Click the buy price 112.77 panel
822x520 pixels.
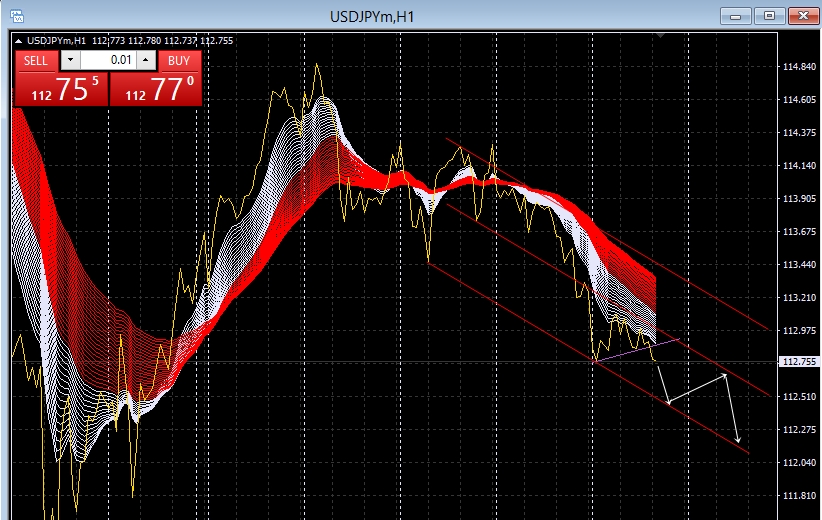pyautogui.click(x=155, y=89)
